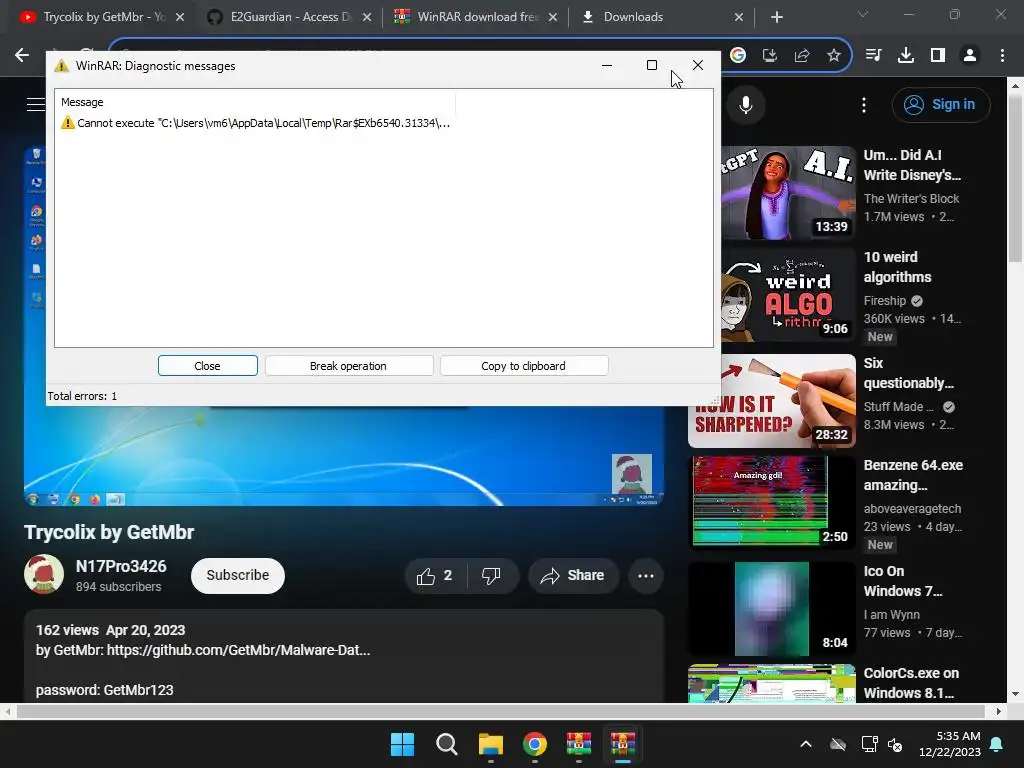Open the taskbar clock and date
The width and height of the screenshot is (1024, 768).
(x=950, y=744)
